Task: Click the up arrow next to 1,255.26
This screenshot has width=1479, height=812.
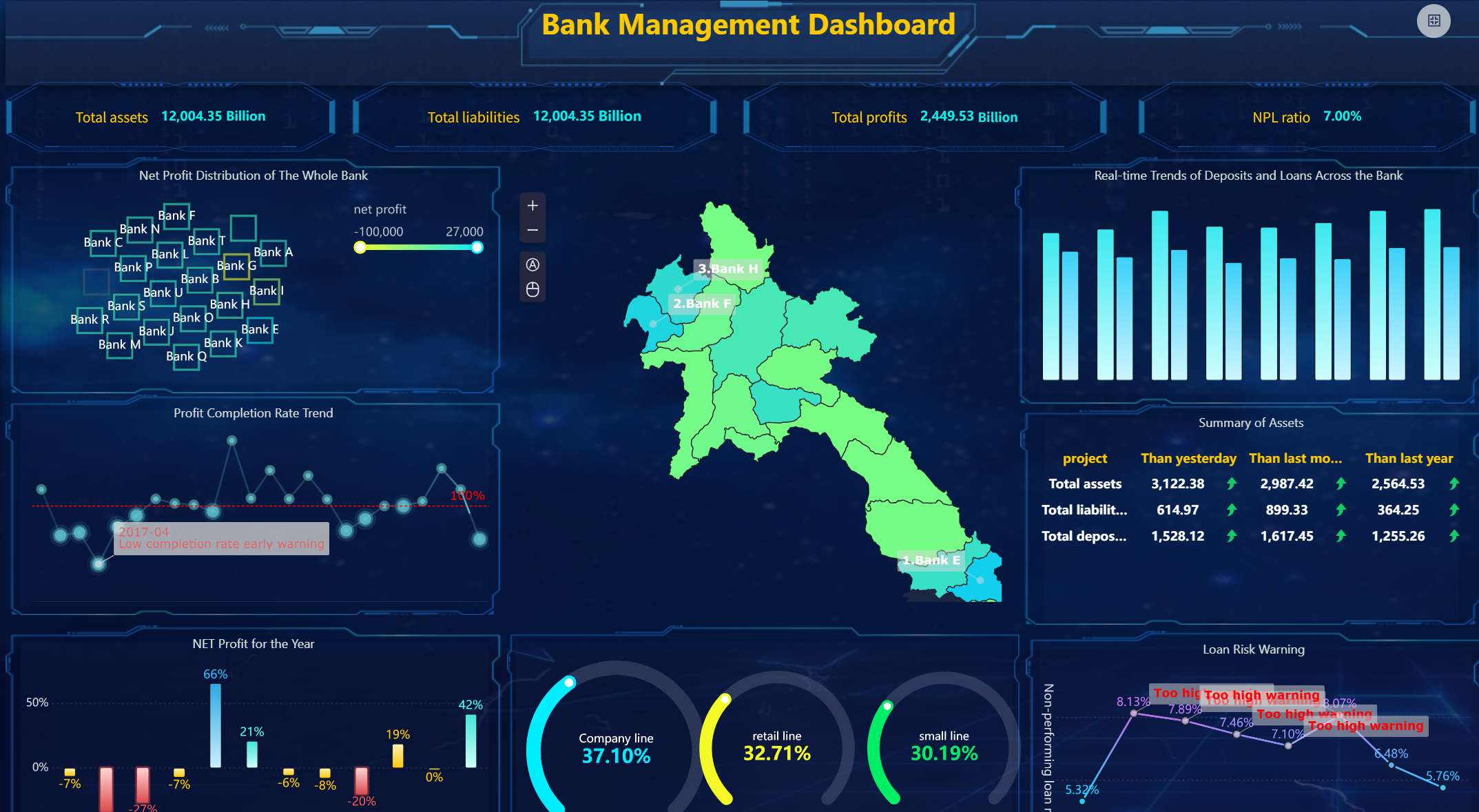Action: pos(1454,536)
